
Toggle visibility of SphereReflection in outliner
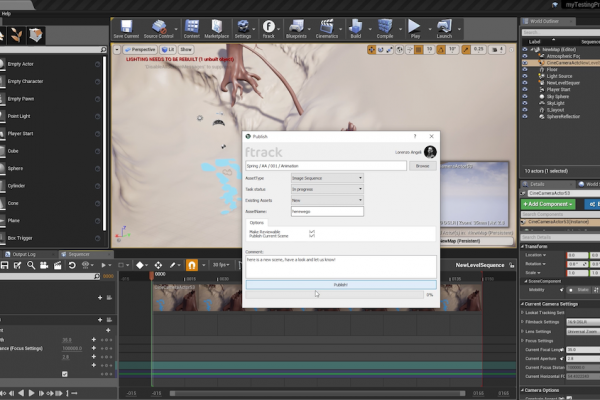[525, 116]
